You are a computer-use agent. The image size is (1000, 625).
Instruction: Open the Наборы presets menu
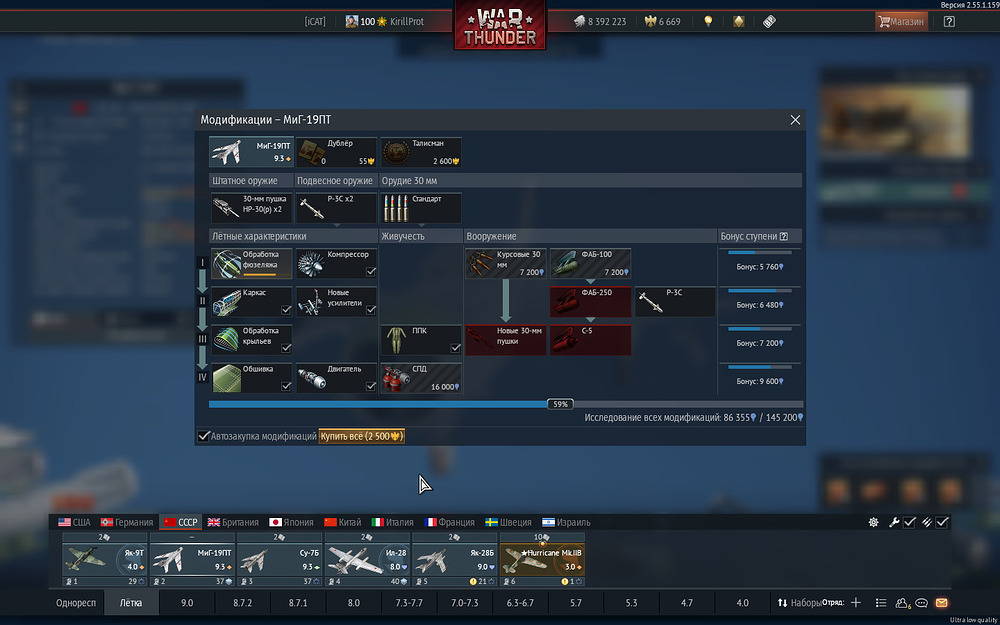point(799,603)
